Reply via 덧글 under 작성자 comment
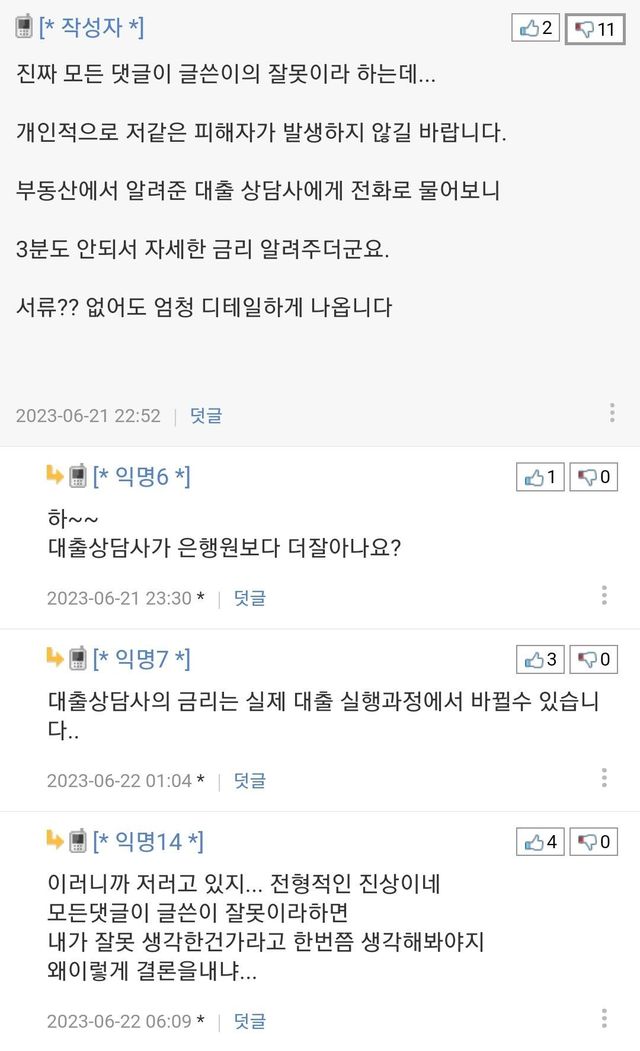 [206, 416]
